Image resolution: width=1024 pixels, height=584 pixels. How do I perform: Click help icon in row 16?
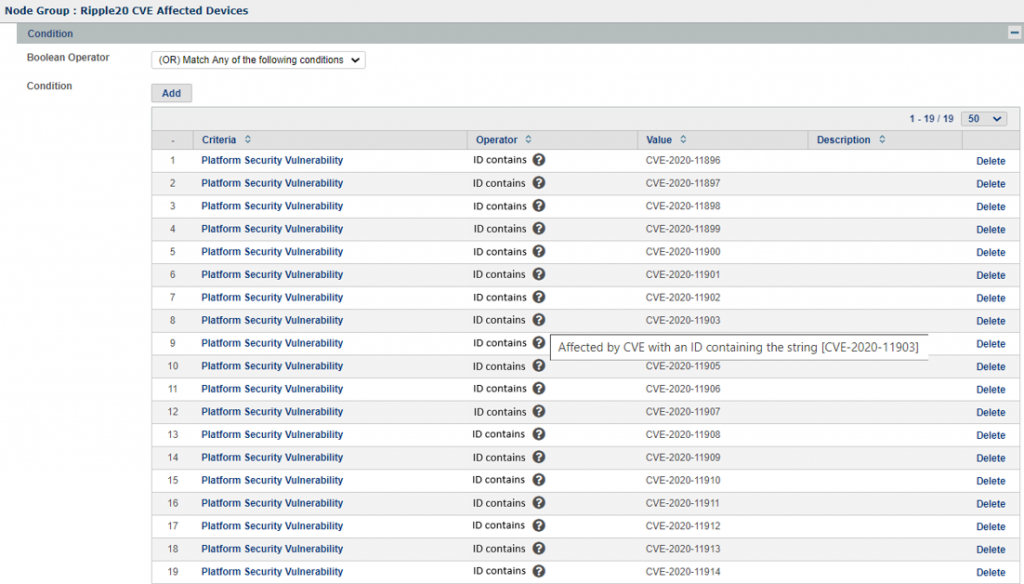[539, 503]
